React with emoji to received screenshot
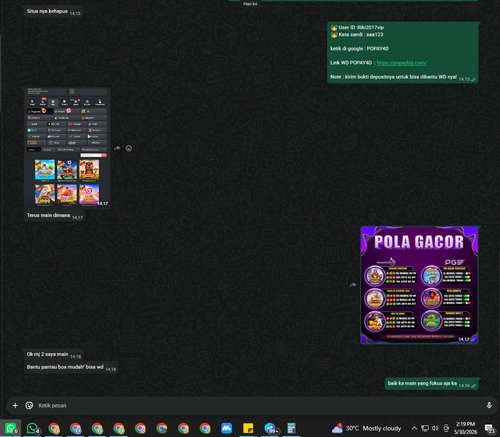 (129, 148)
